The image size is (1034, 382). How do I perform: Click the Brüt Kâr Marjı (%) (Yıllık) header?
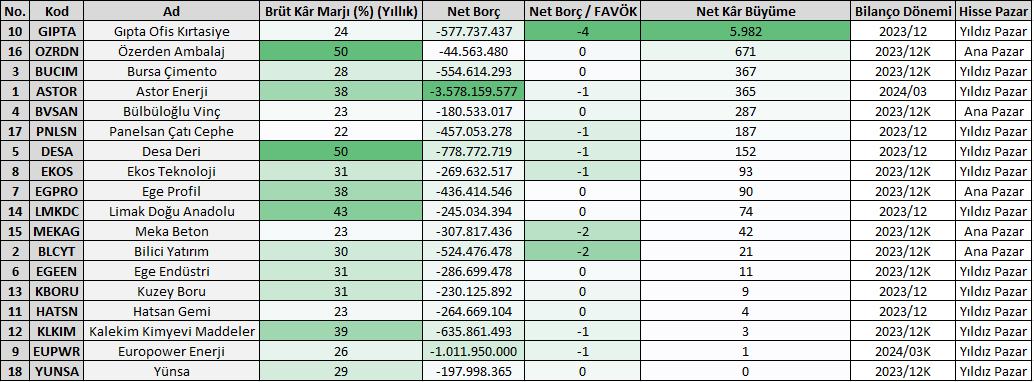tap(341, 11)
